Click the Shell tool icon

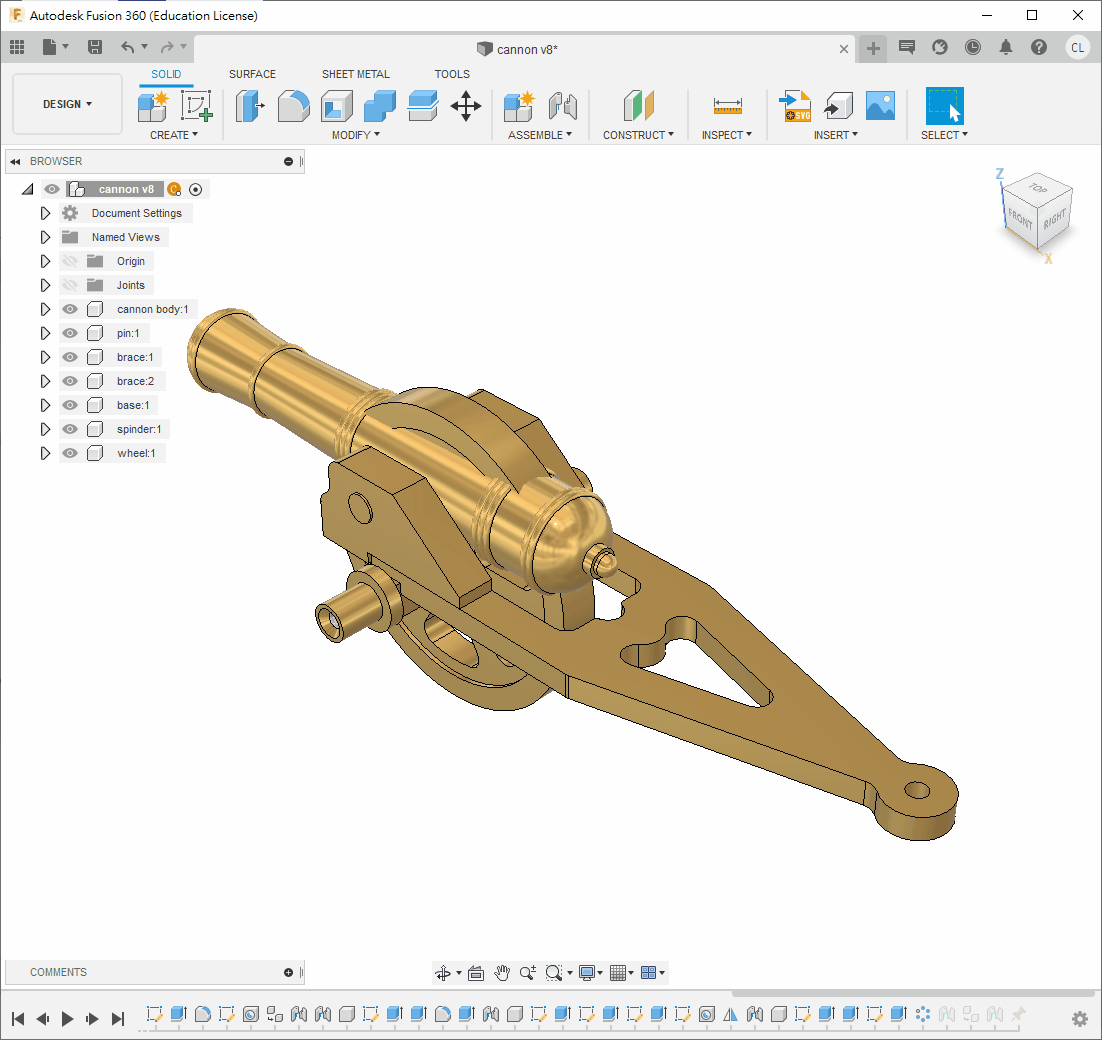[337, 105]
